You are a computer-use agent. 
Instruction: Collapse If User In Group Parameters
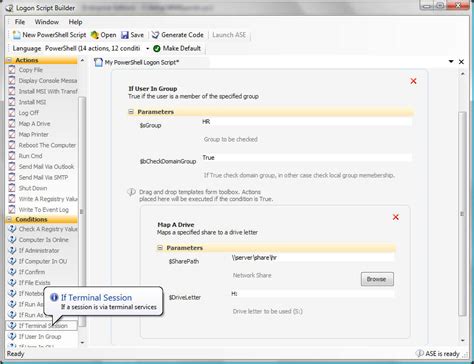(131, 112)
